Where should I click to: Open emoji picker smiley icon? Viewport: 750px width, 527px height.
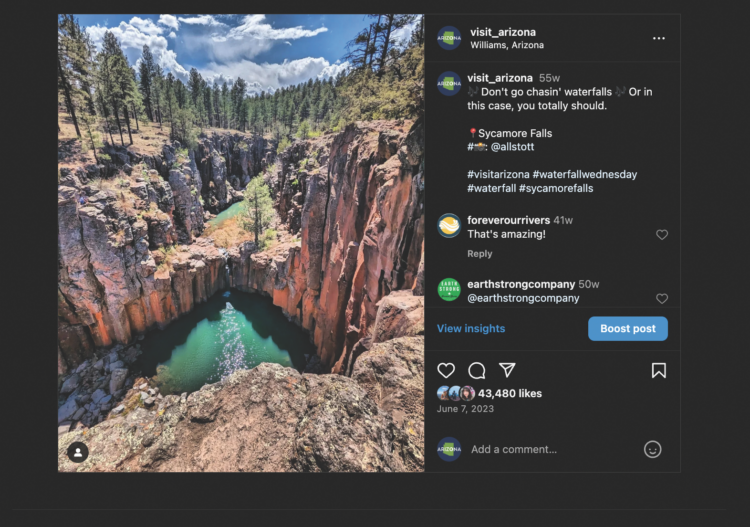pos(652,449)
